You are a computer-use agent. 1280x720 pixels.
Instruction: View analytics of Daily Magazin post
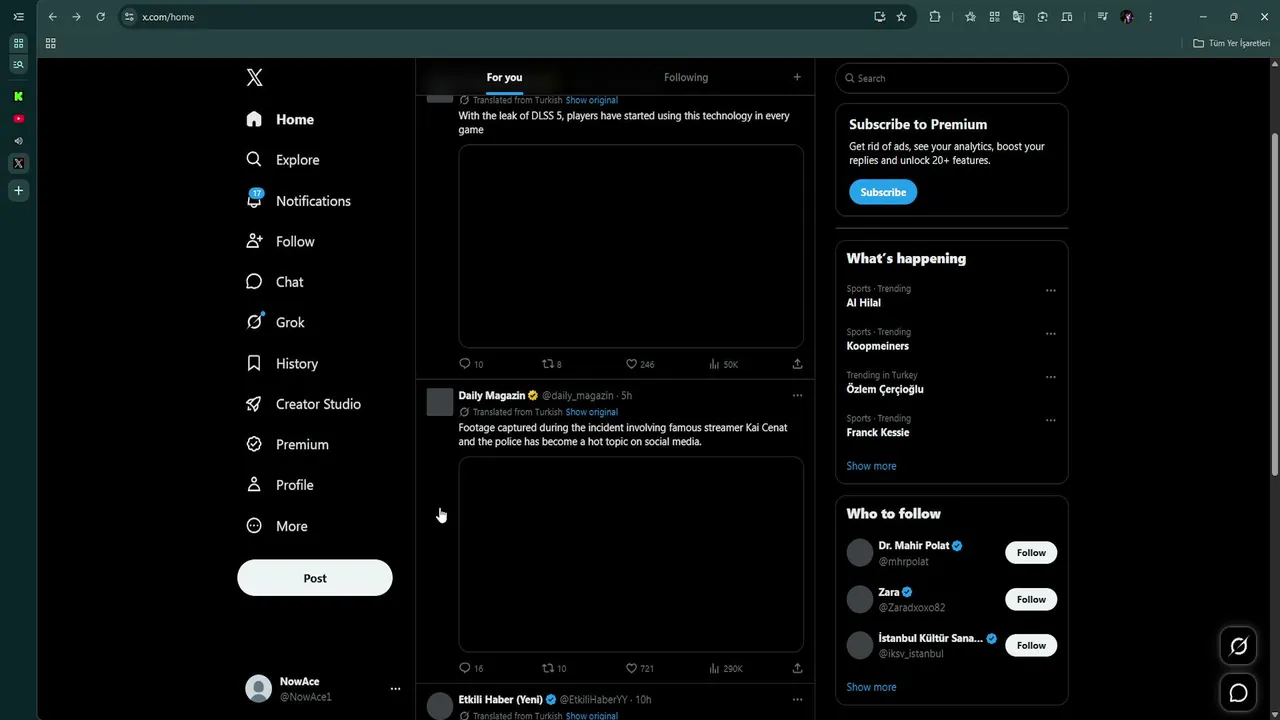(x=725, y=668)
